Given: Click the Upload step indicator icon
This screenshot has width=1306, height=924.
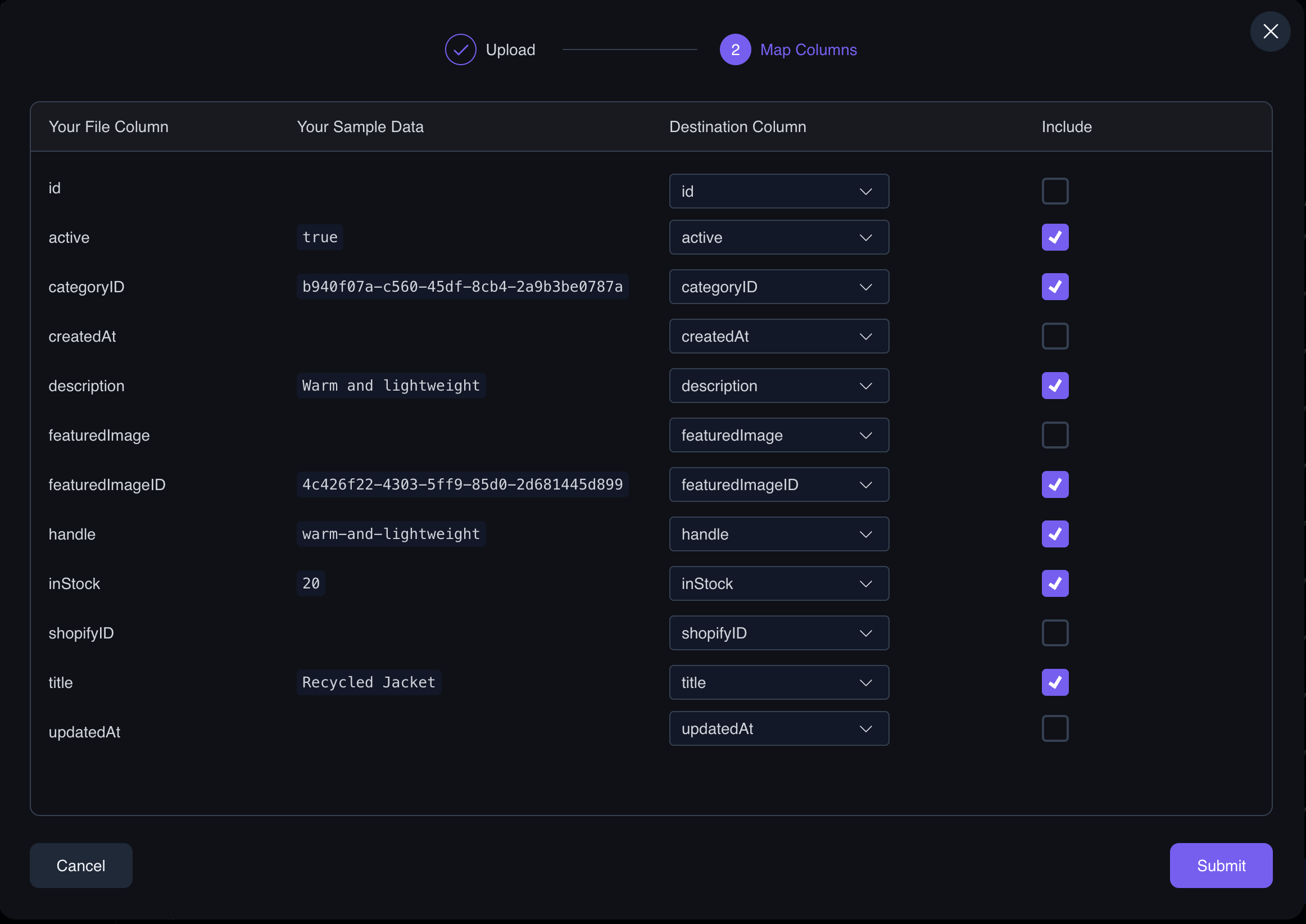Looking at the screenshot, I should point(459,48).
